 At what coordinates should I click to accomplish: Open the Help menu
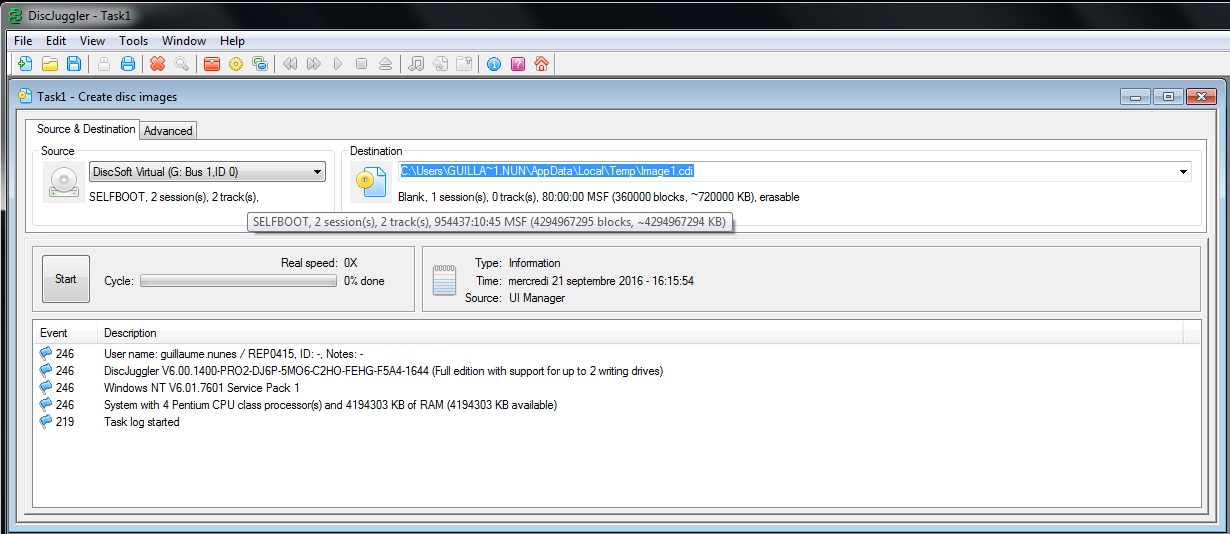232,41
